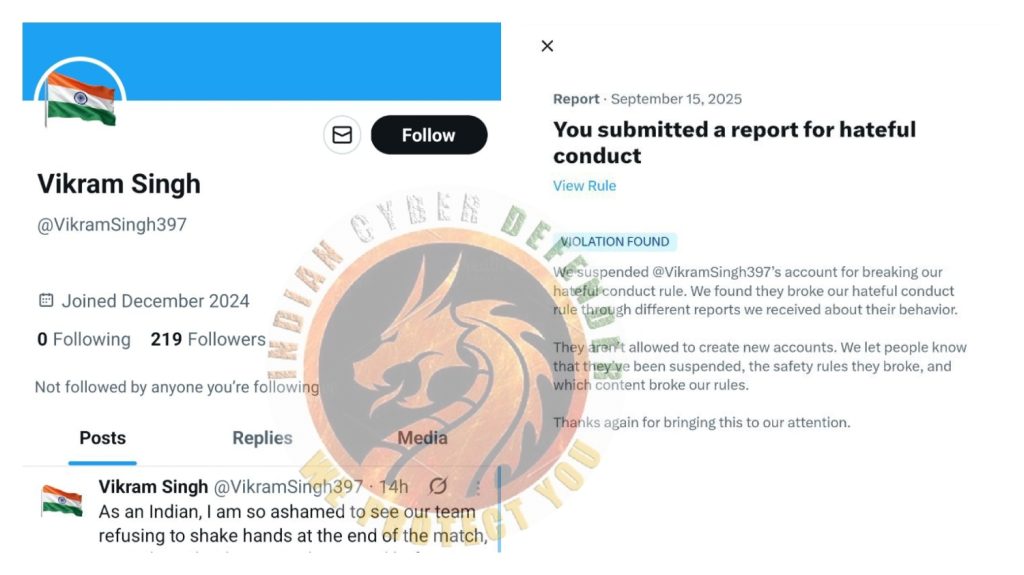The height and width of the screenshot is (575, 1024).
Task: Click the @VikramSingh397 handle in the post
Action: [288, 487]
